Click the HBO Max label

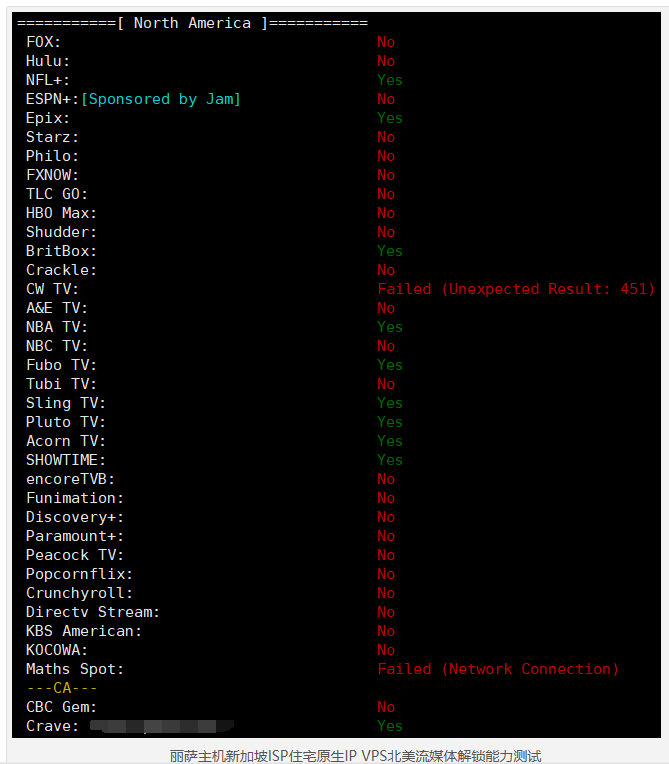coord(61,213)
